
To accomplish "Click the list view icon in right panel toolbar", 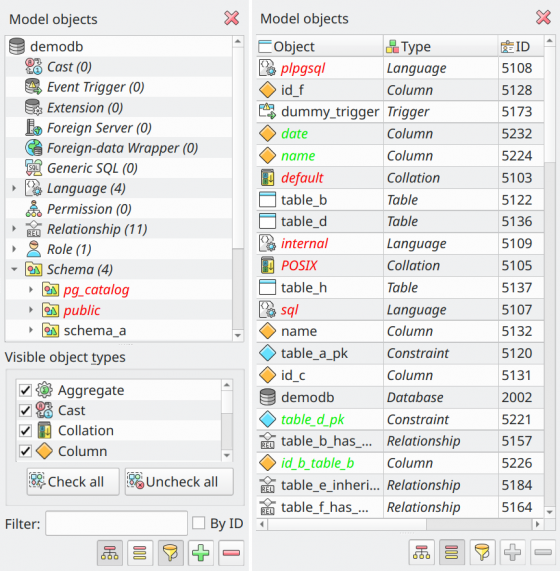I will point(451,552).
